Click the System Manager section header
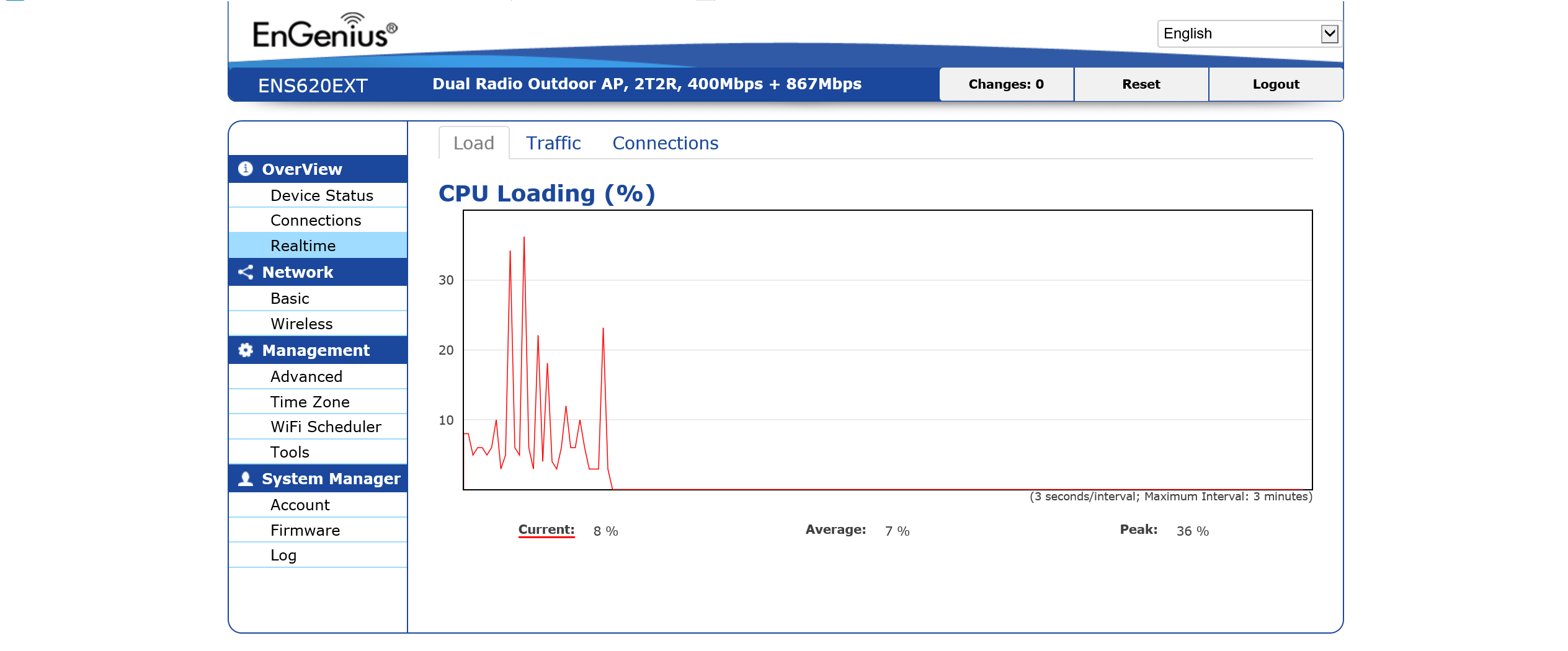1568x651 pixels. [x=318, y=479]
